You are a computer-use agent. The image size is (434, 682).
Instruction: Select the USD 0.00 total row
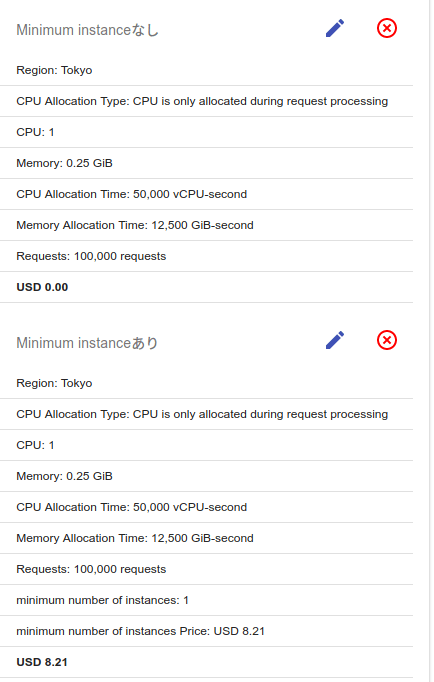[206, 287]
